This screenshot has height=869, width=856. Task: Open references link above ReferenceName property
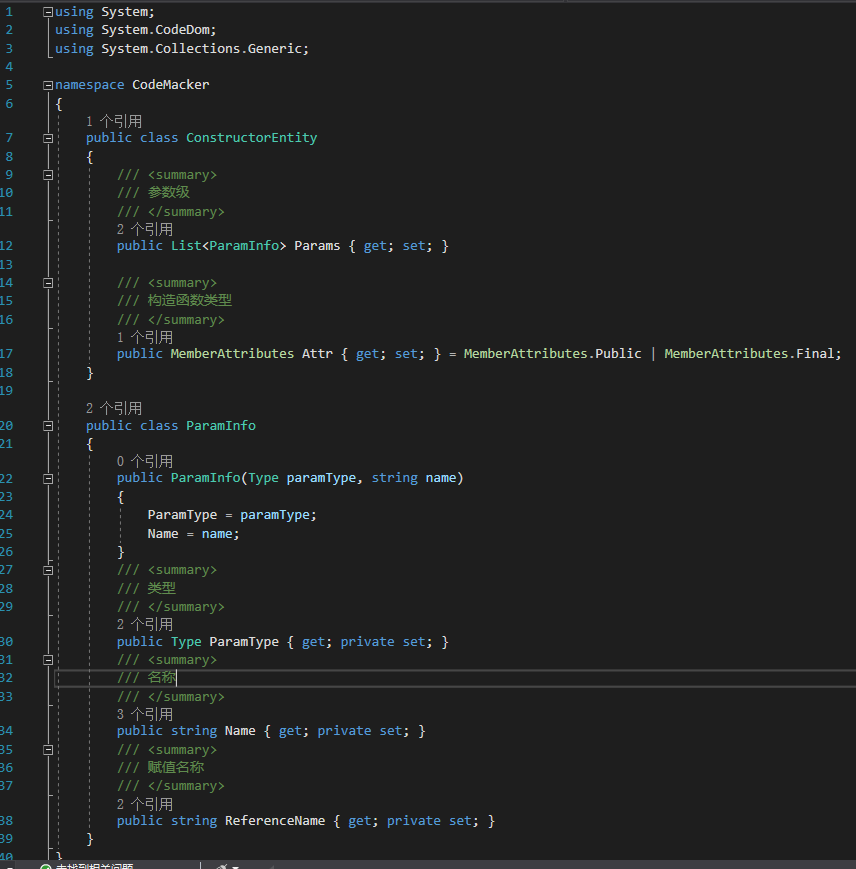point(145,804)
